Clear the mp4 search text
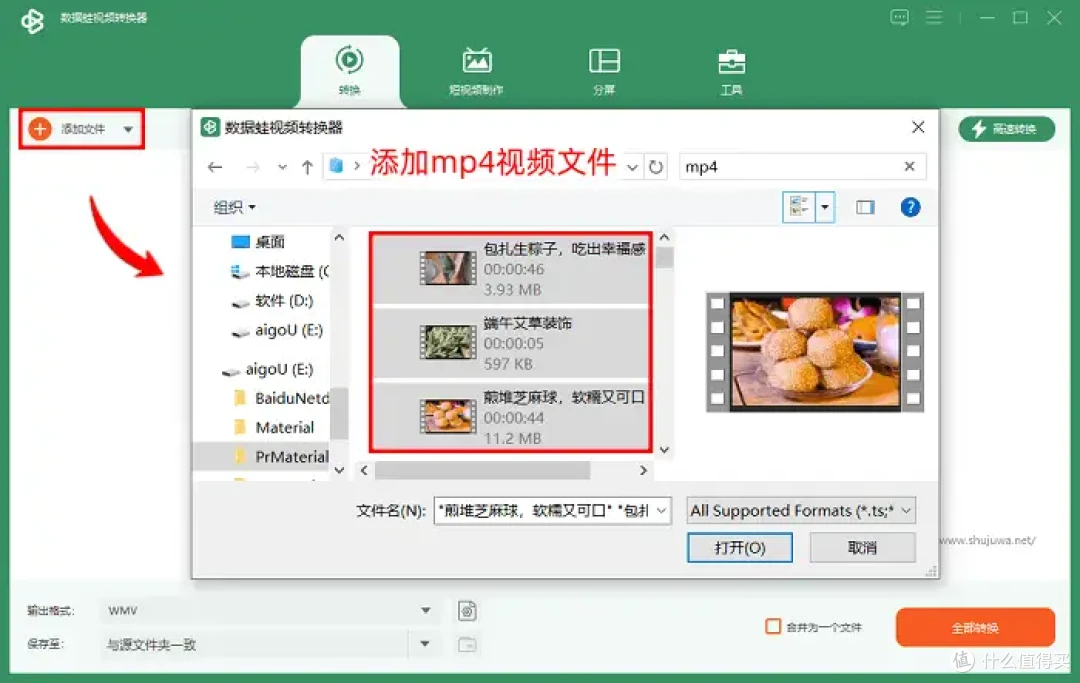 coord(909,166)
